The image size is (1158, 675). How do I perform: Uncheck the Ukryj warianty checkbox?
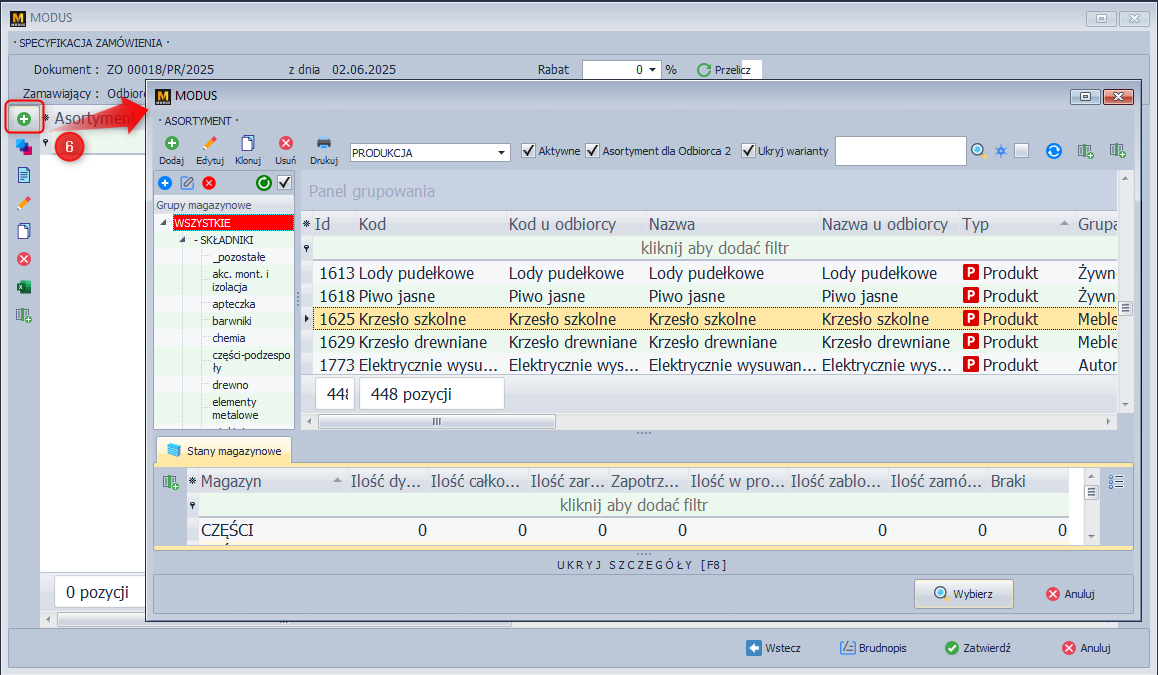pos(748,151)
